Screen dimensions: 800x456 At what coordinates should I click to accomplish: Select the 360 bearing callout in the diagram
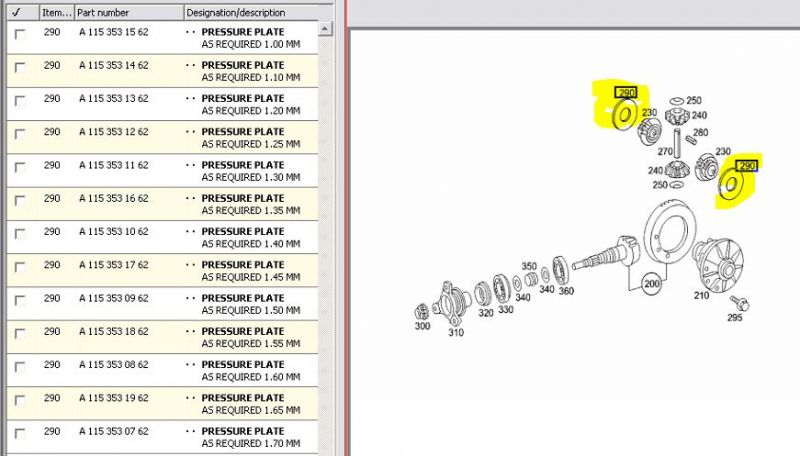click(x=566, y=291)
